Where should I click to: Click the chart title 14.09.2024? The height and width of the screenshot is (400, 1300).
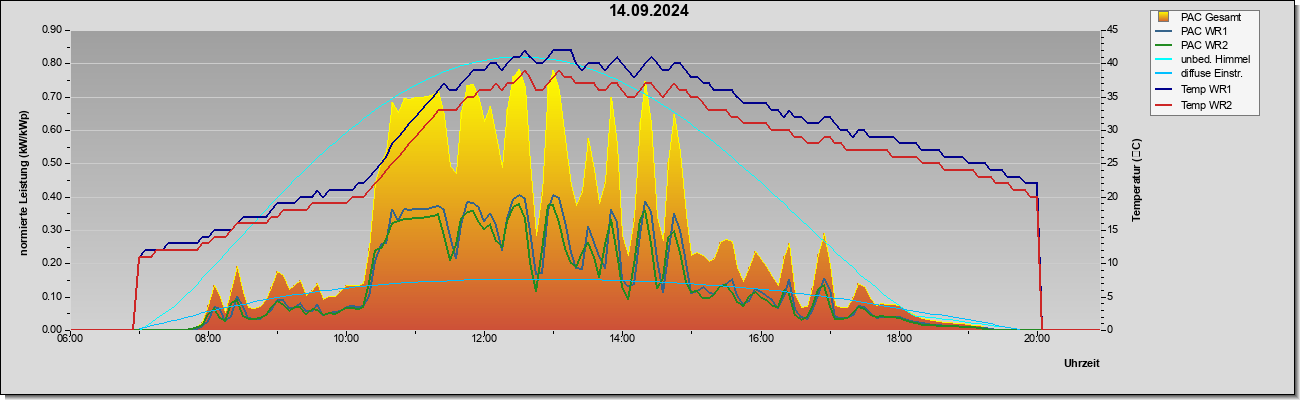tap(649, 11)
